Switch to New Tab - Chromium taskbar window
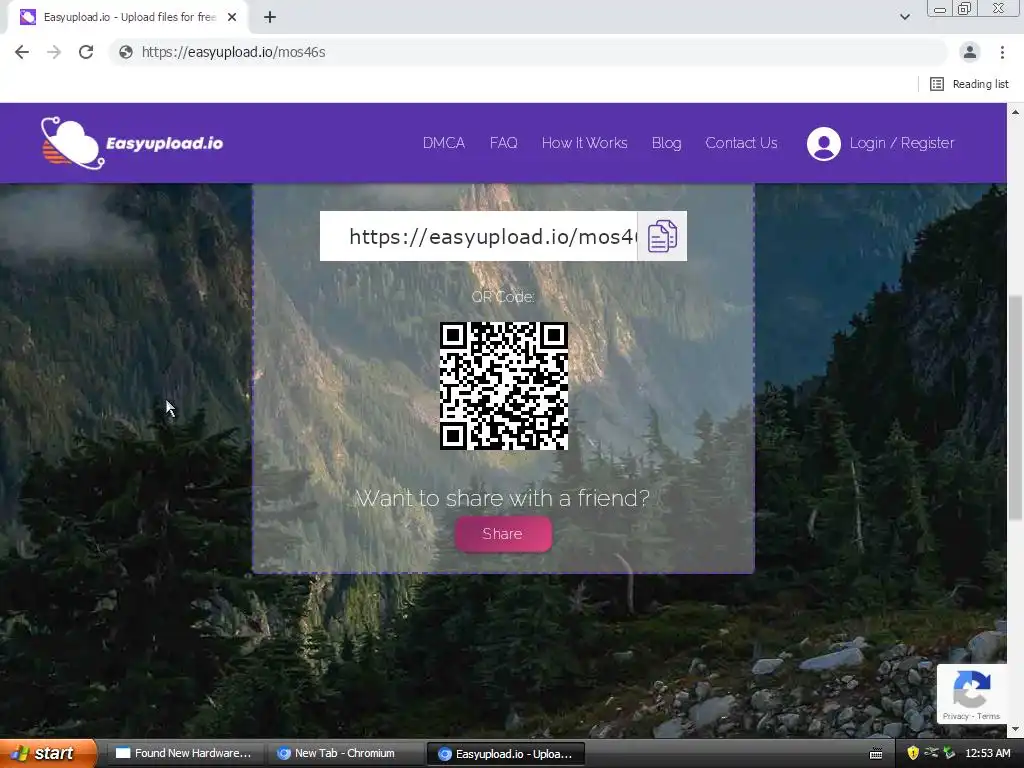The height and width of the screenshot is (768, 1024). pyautogui.click(x=345, y=754)
